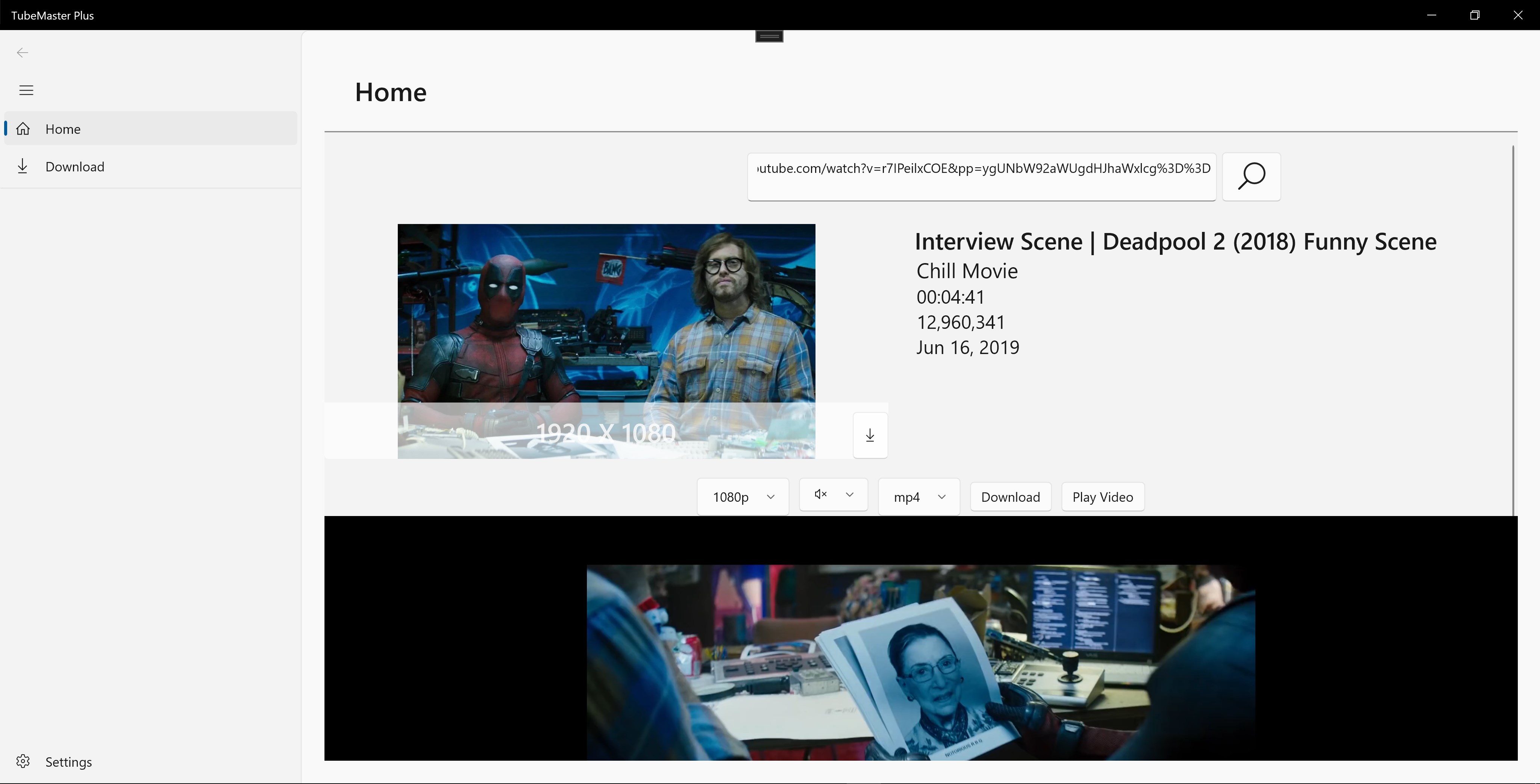Expand the 1080p resolution dropdown
Screen dimensions: 1540x784
pyautogui.click(x=743, y=496)
